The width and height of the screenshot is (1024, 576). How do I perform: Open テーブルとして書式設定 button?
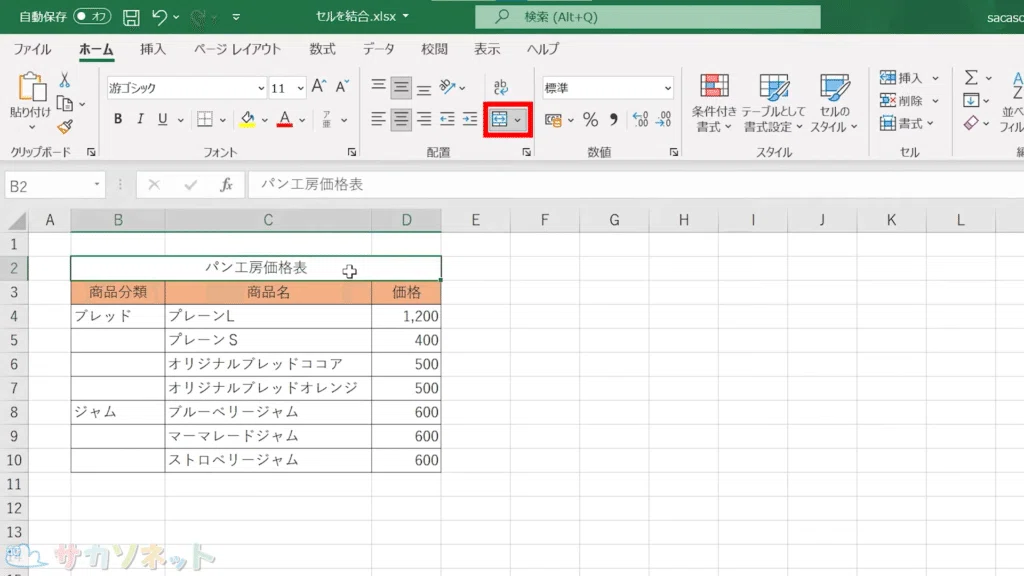[x=774, y=103]
